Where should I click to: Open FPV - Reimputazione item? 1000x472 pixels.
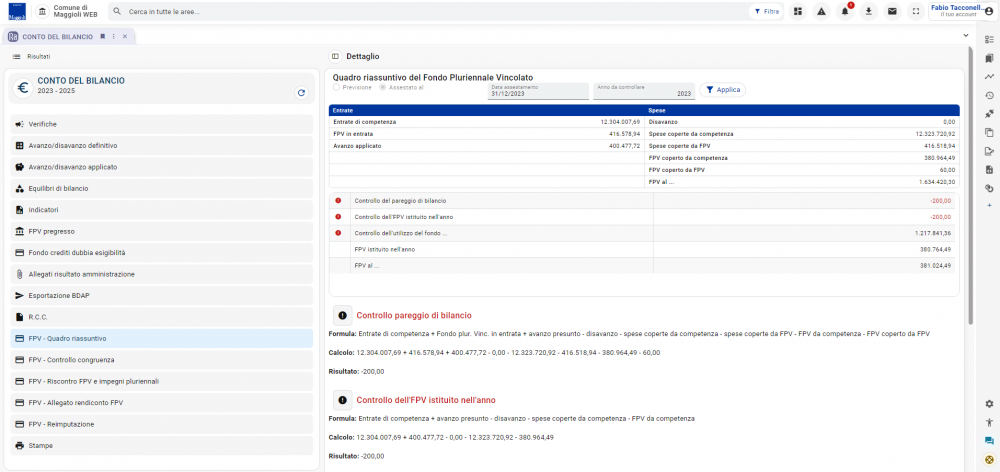pos(161,424)
